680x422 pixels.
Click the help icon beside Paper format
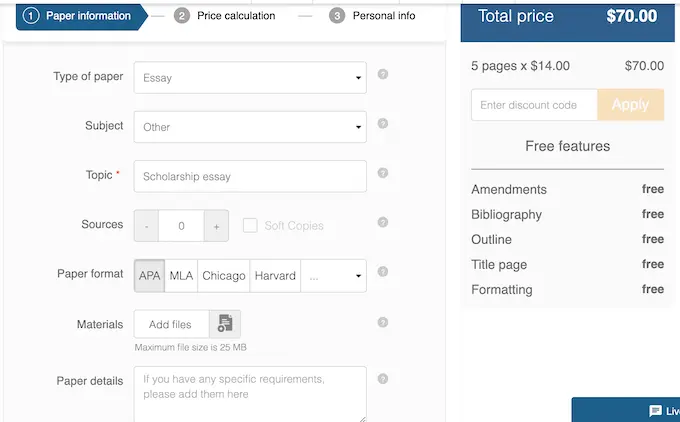click(x=383, y=273)
